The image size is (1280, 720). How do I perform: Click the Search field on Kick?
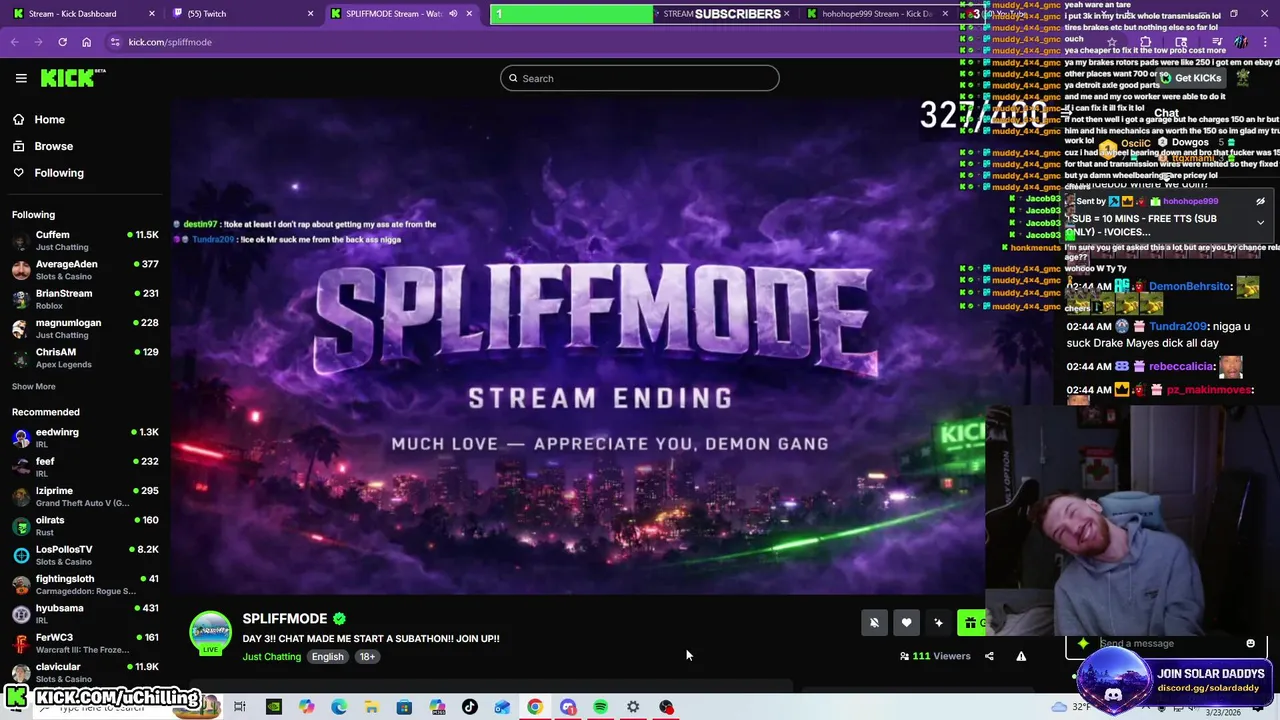click(x=639, y=78)
